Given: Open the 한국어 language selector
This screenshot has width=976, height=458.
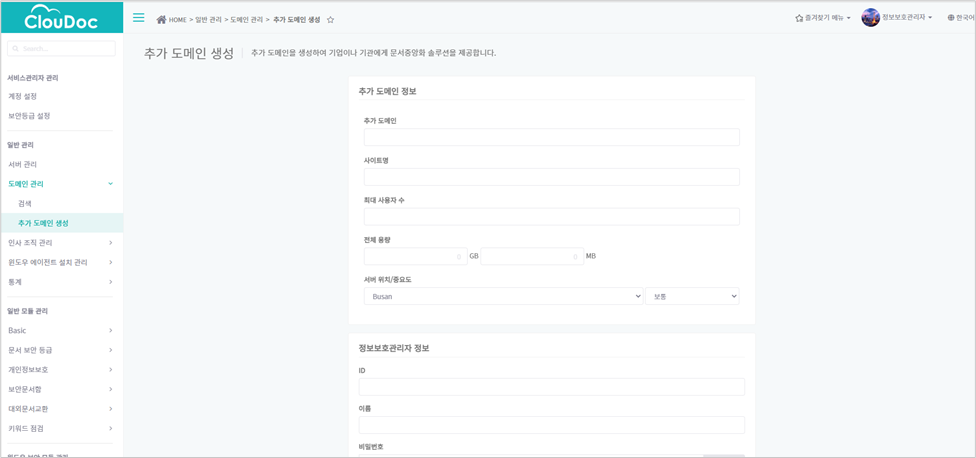Looking at the screenshot, I should (x=962, y=18).
